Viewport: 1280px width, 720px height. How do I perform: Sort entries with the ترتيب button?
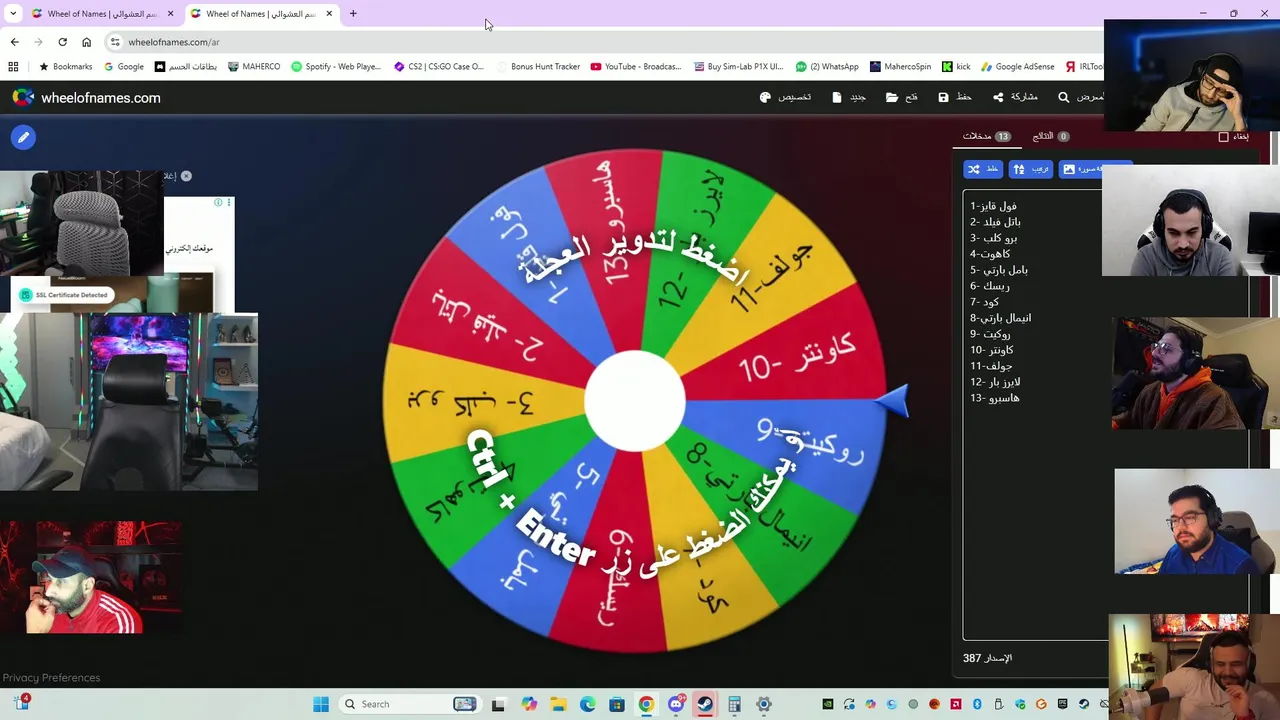click(1031, 169)
